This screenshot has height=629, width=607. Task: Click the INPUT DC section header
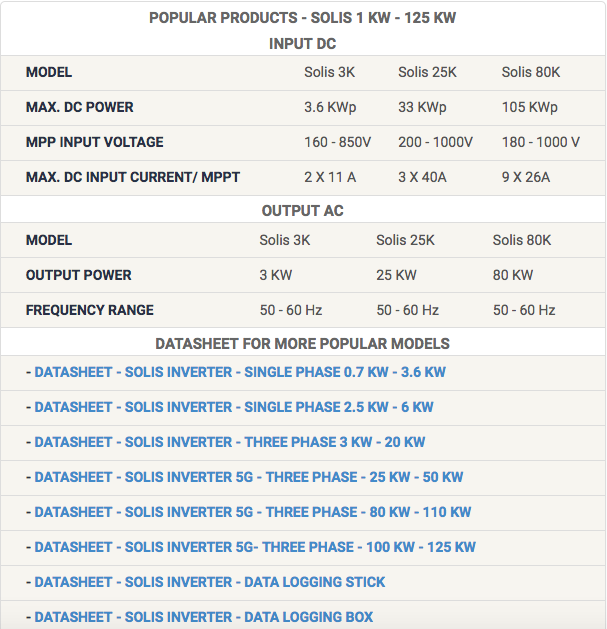303,44
